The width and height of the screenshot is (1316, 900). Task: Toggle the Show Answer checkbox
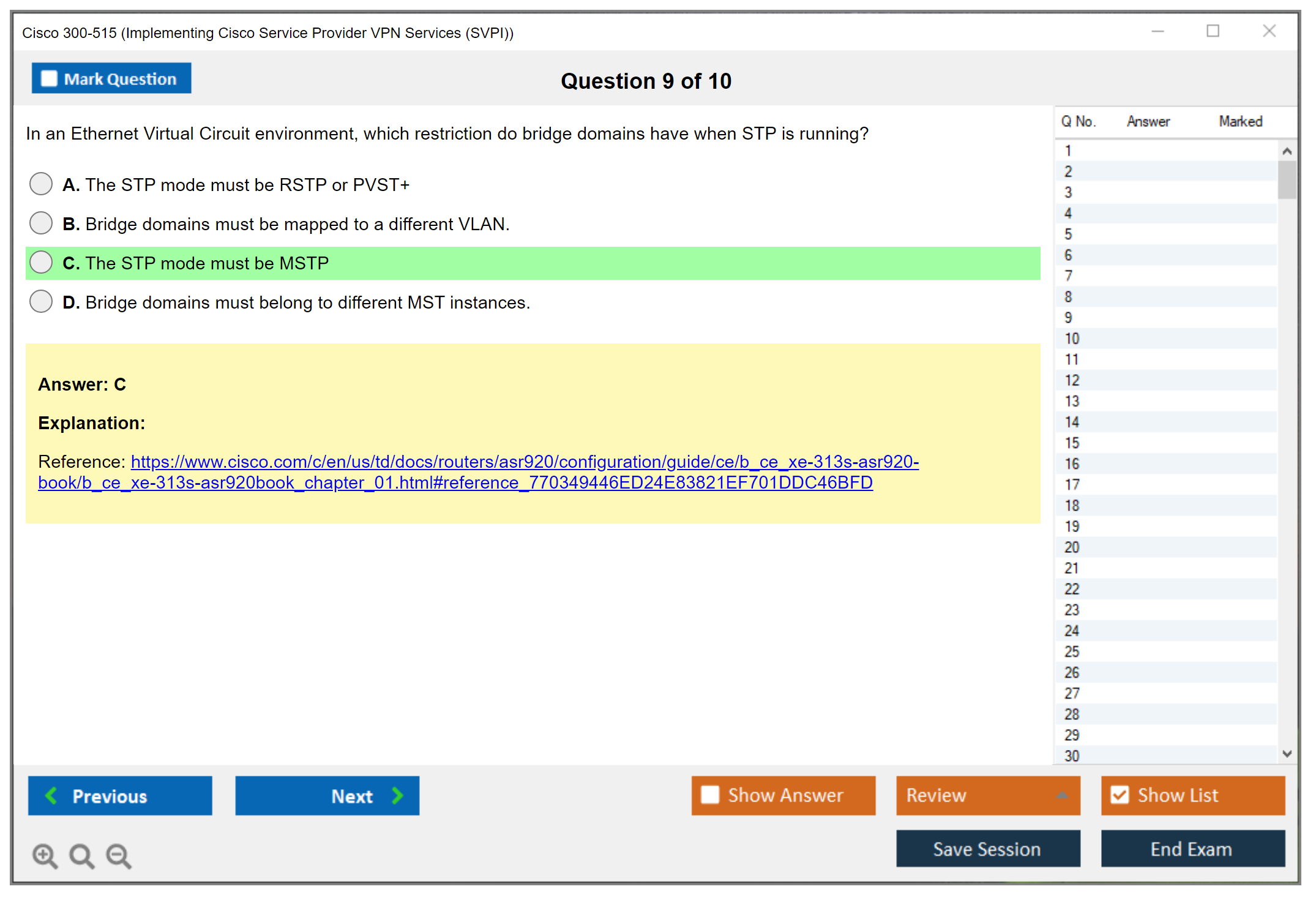point(710,795)
